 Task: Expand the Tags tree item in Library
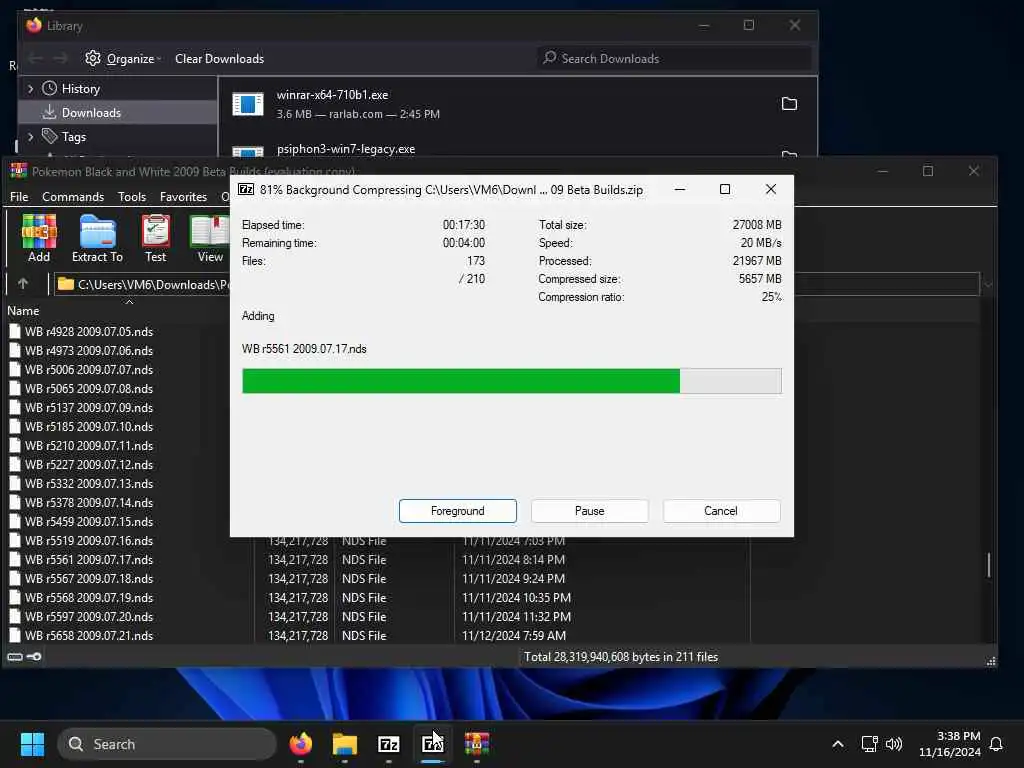[x=30, y=136]
